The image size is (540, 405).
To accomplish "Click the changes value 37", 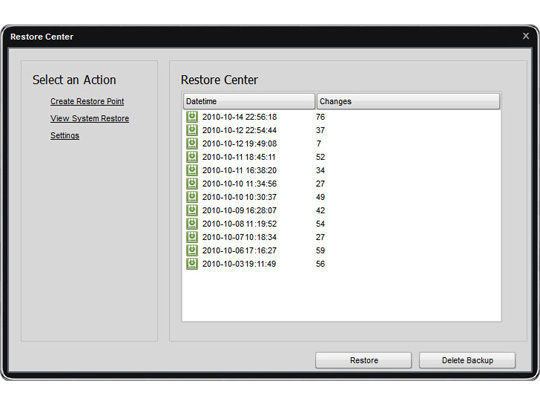I will coord(320,130).
